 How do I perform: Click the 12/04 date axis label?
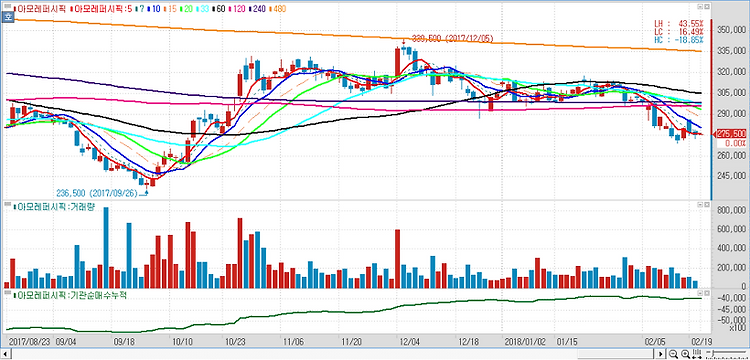coord(409,342)
